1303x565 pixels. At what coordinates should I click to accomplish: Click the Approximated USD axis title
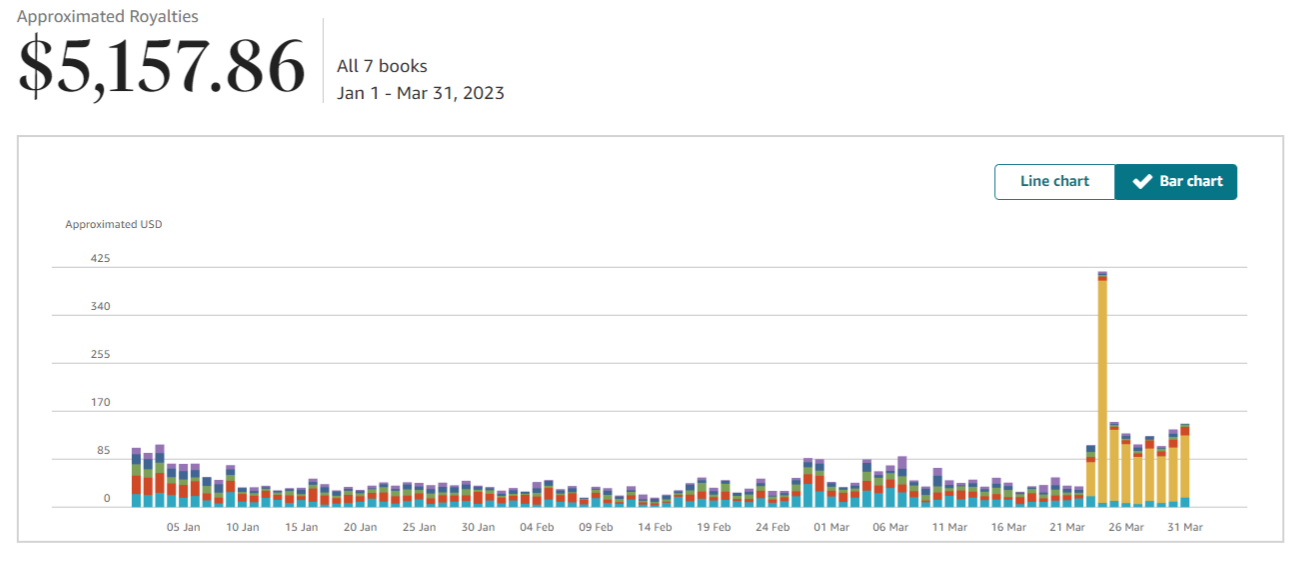point(113,224)
